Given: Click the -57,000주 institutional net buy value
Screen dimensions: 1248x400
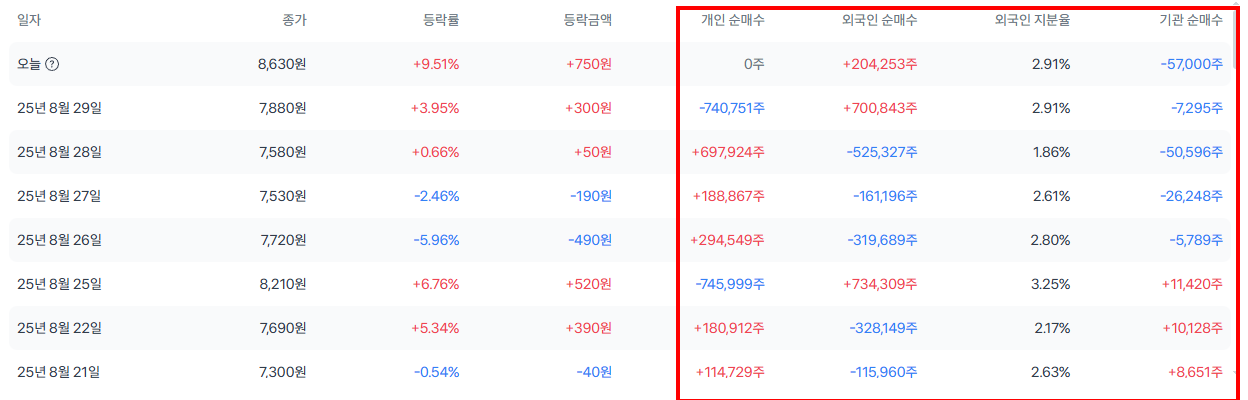Looking at the screenshot, I should click(x=1193, y=64).
